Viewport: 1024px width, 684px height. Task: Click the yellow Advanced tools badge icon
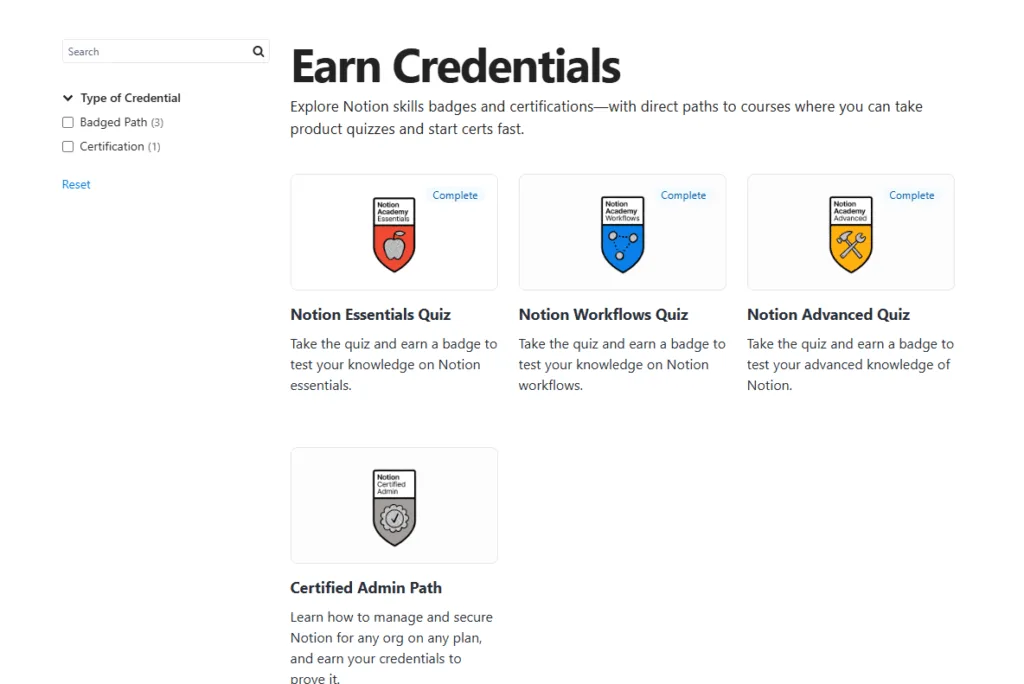click(x=851, y=235)
